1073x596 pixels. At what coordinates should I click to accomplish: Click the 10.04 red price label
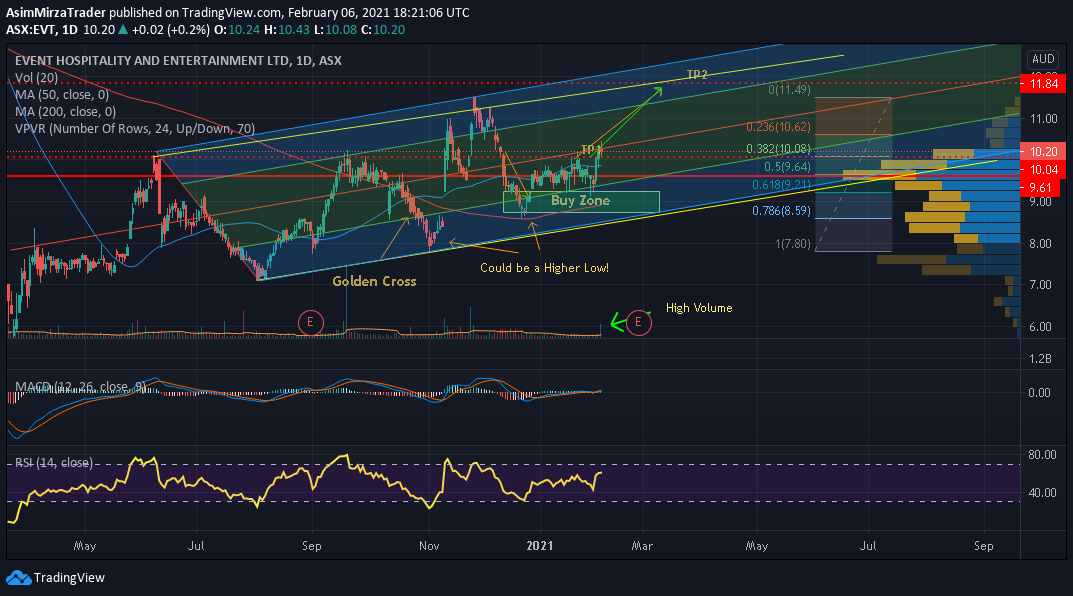(1044, 170)
